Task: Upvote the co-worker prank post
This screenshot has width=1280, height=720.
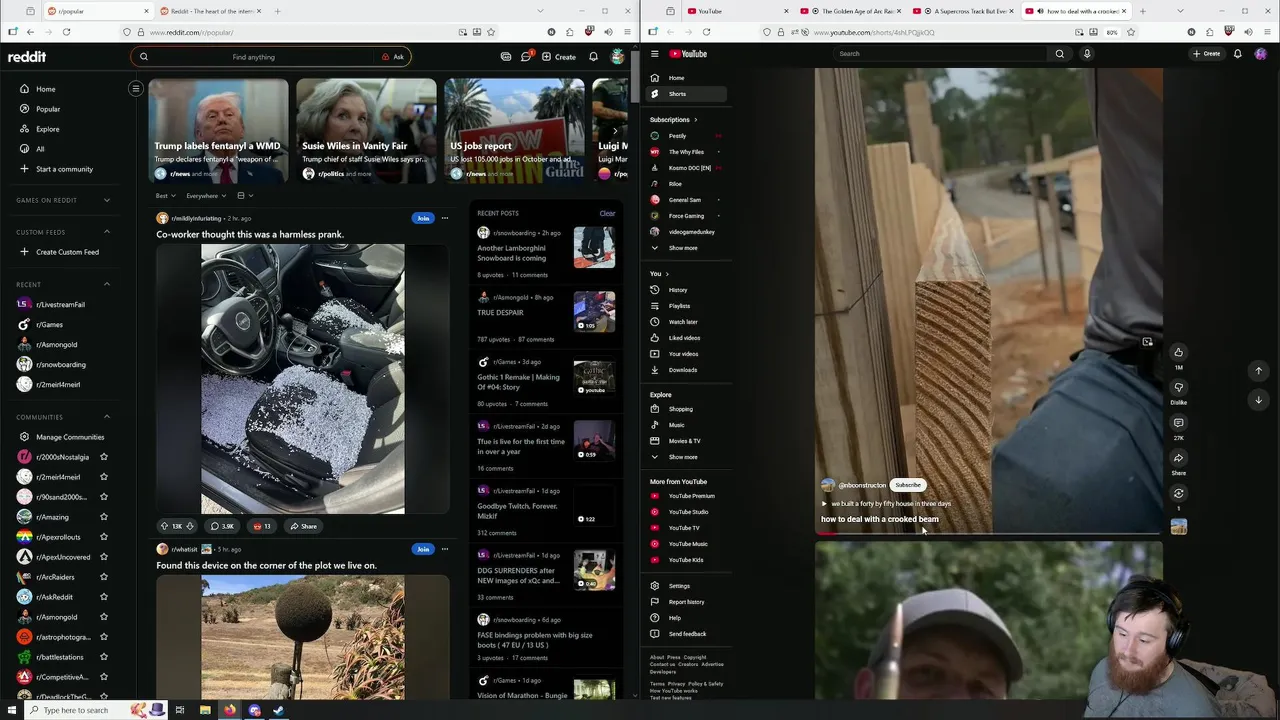Action: coord(164,526)
